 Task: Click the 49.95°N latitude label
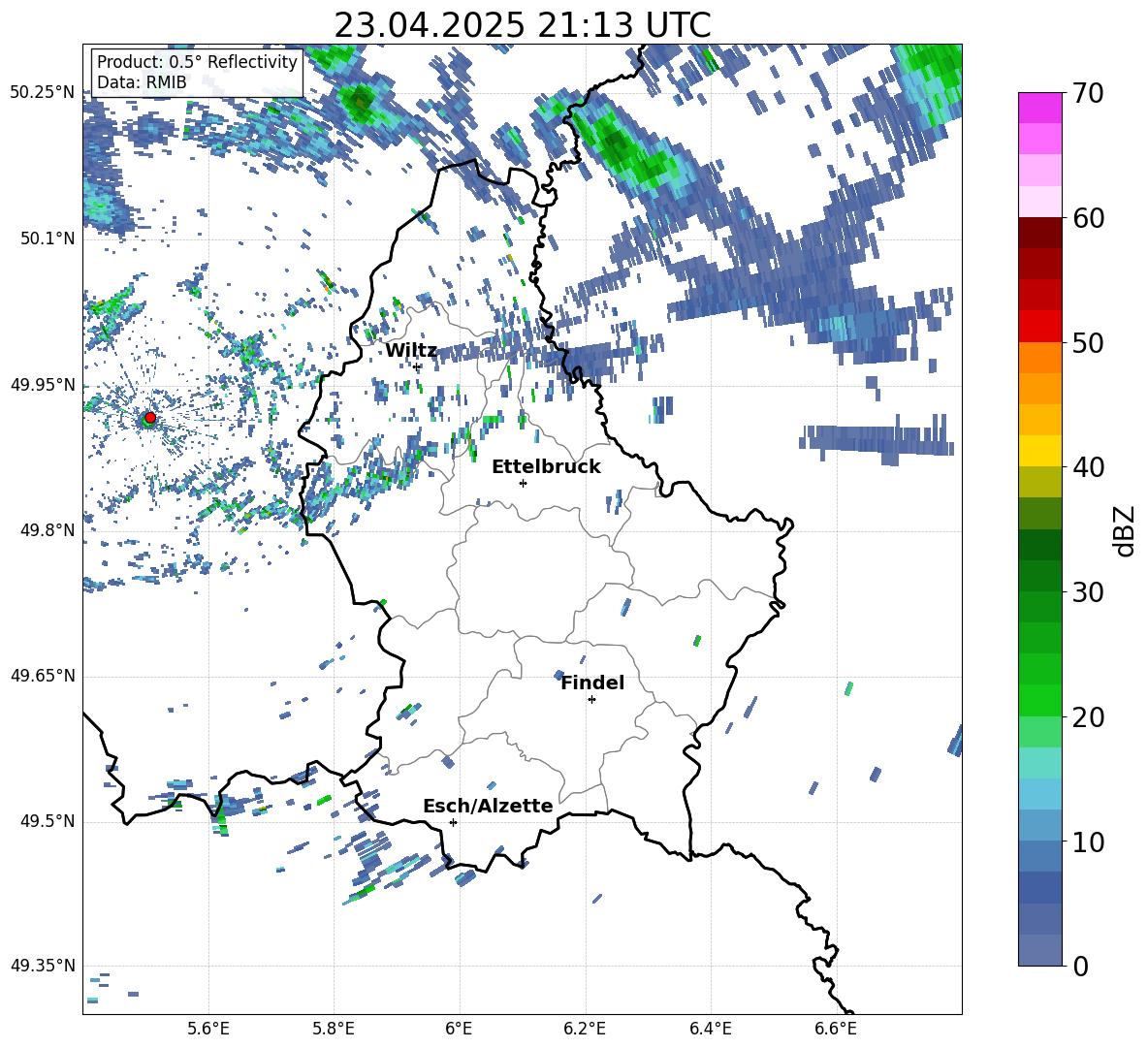click(43, 384)
